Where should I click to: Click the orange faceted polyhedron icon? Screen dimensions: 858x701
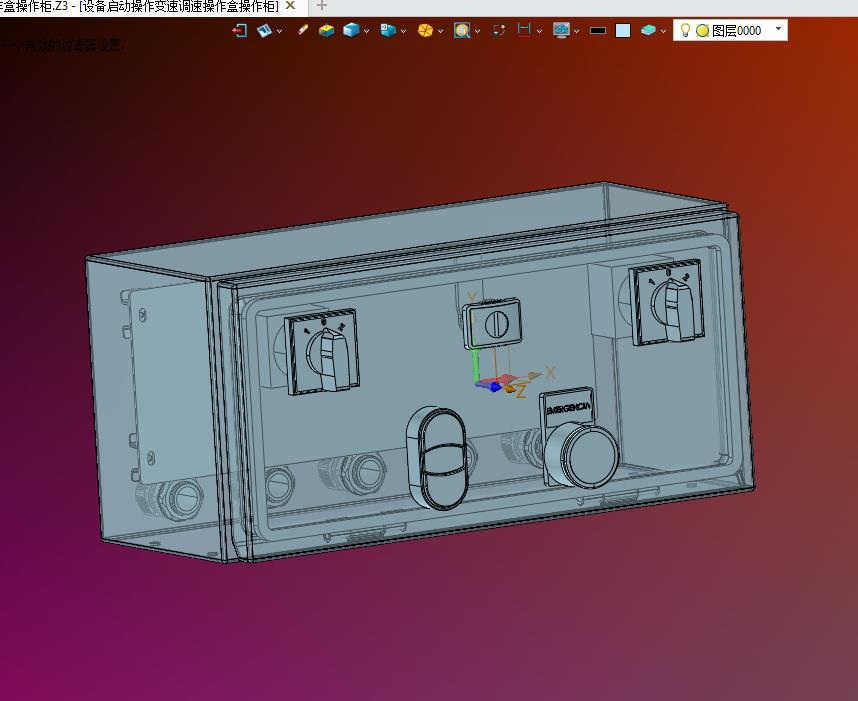[x=425, y=30]
